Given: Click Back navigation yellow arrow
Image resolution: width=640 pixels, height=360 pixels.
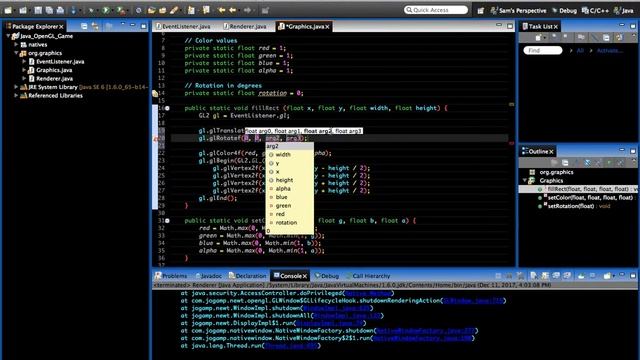Looking at the screenshot, I should click(233, 10).
